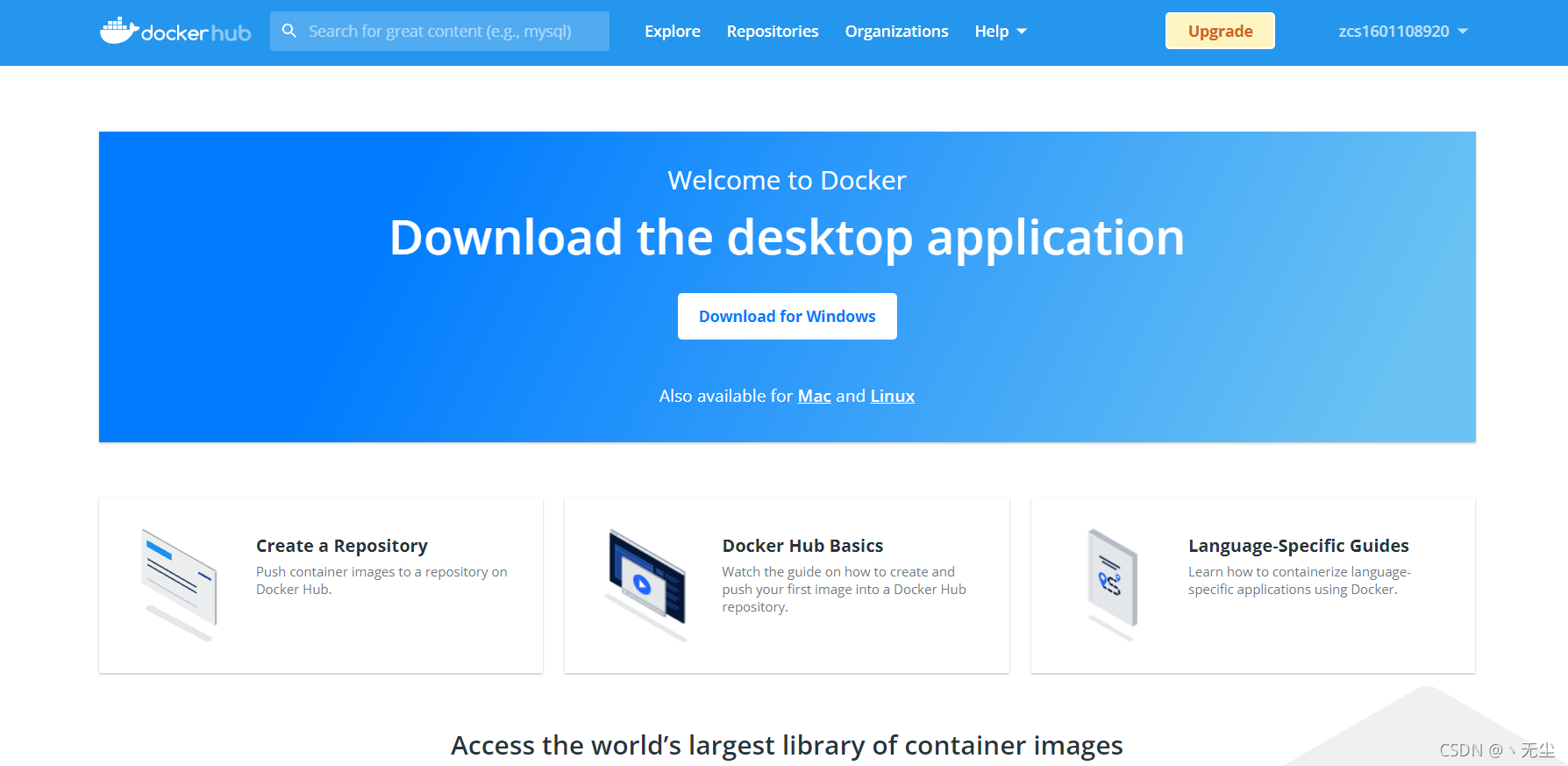1568x766 pixels.
Task: Go to Repositories
Action: coord(773,32)
